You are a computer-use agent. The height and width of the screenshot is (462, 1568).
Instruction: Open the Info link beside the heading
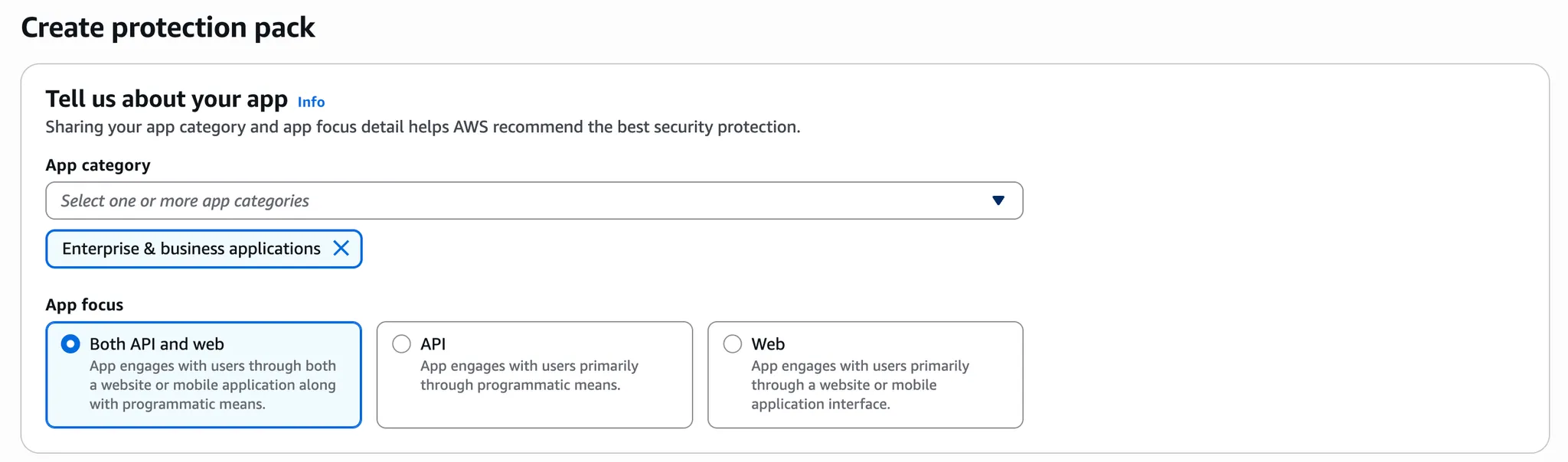311,102
